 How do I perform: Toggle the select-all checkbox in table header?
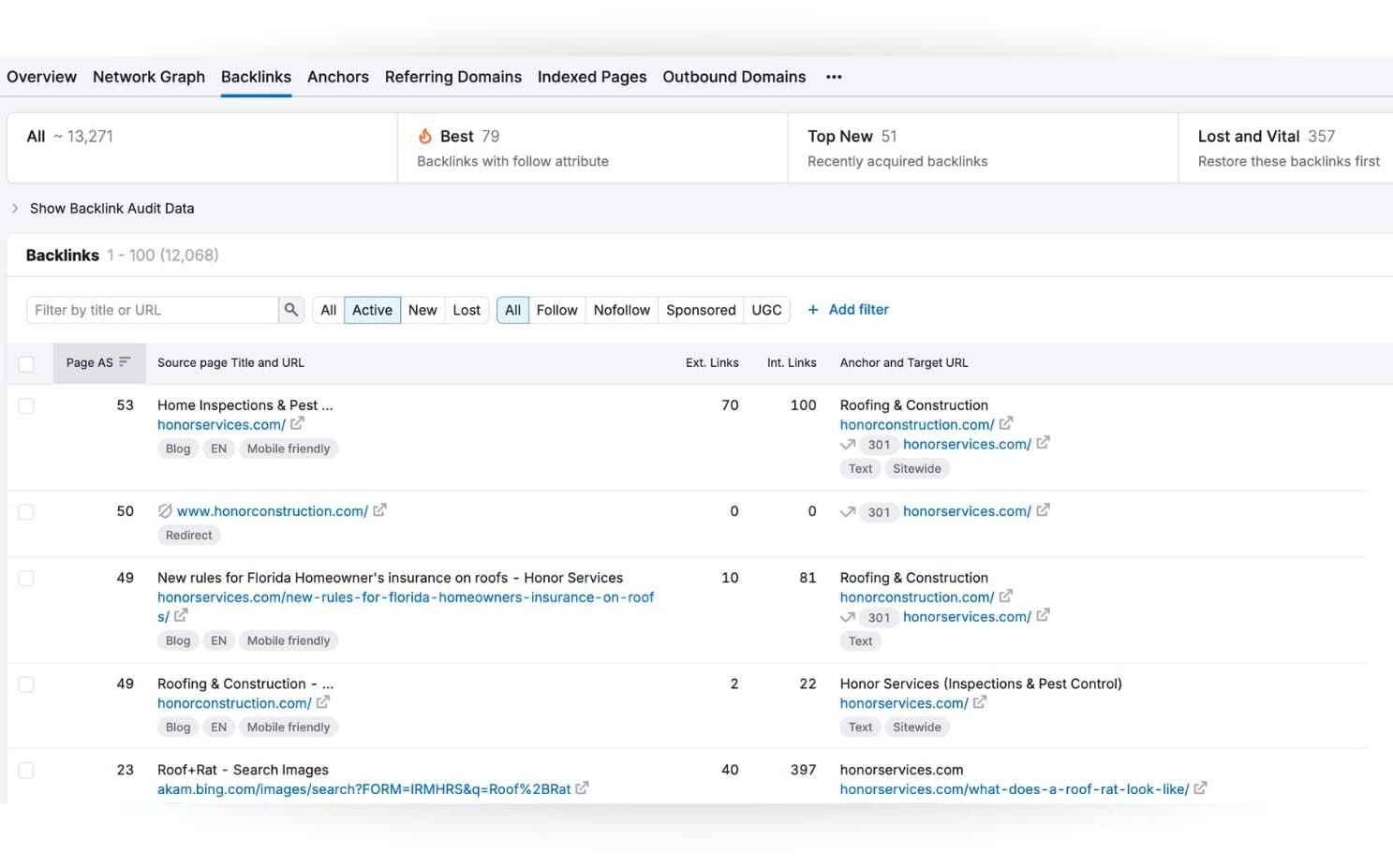click(26, 363)
